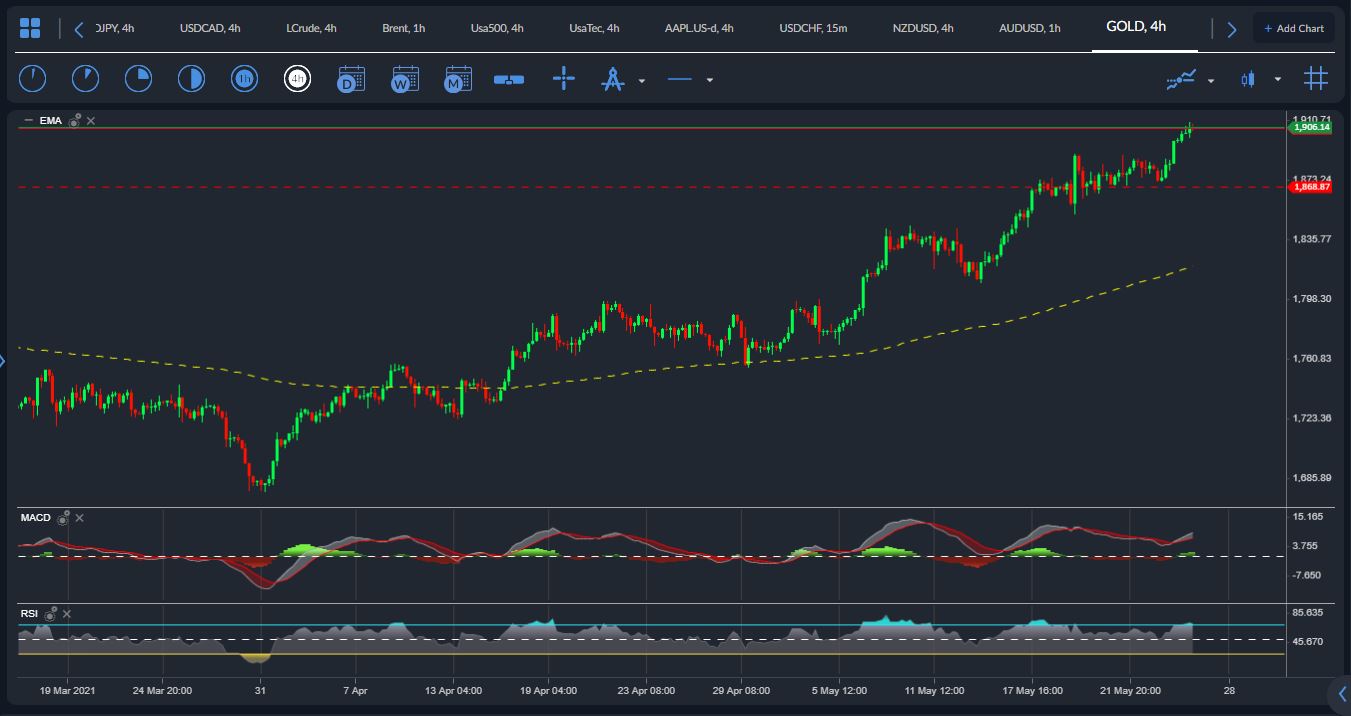Image resolution: width=1351 pixels, height=716 pixels.
Task: Select the 1-minute timeframe clock icon
Action: pos(33,79)
